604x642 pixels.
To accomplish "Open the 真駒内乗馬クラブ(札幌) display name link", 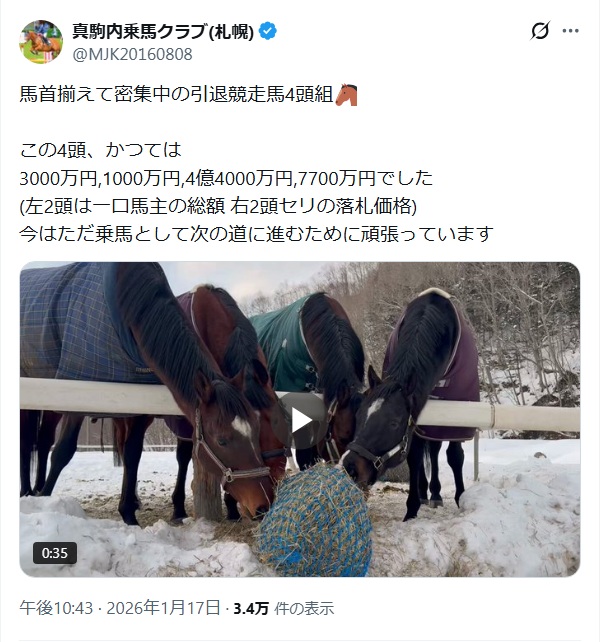I will pyautogui.click(x=163, y=31).
